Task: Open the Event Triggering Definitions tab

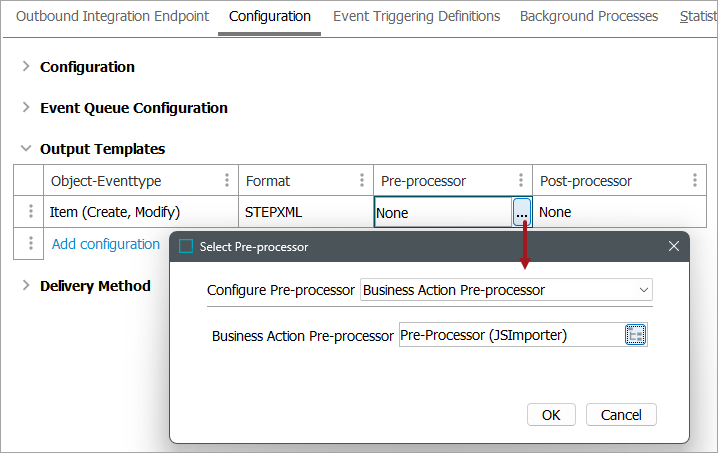Action: tap(416, 16)
